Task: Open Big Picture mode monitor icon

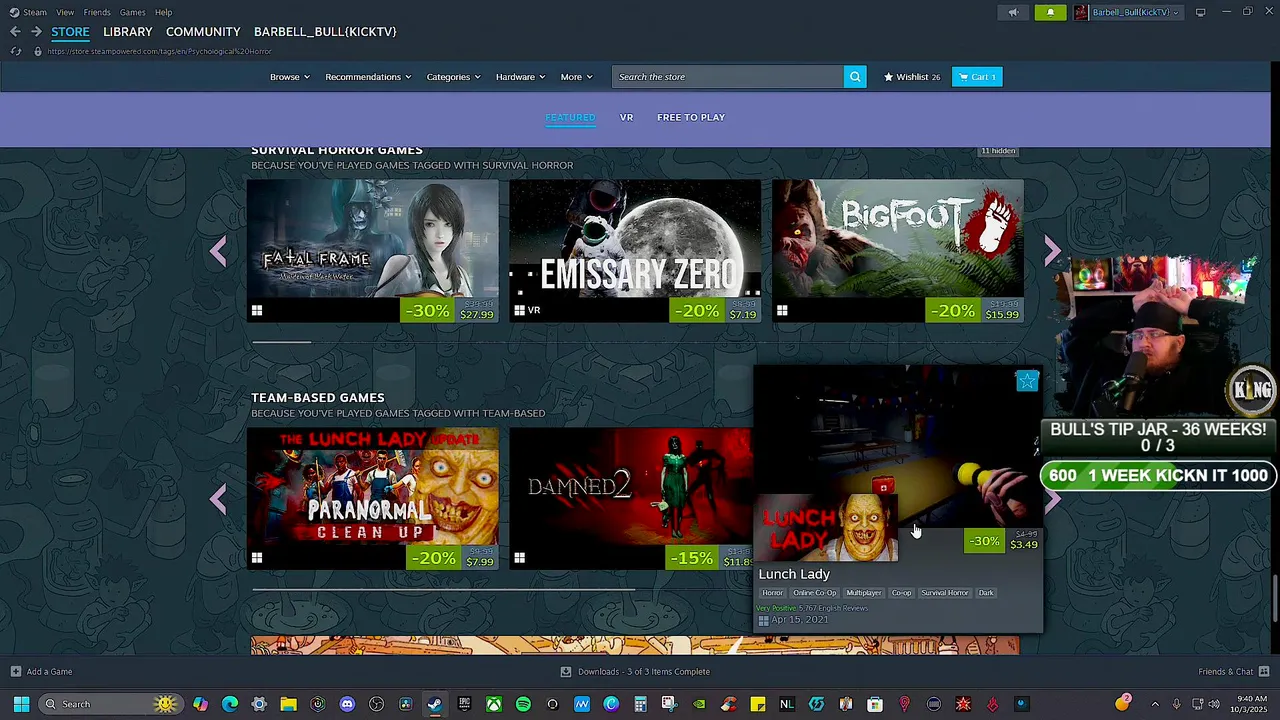Action: pos(1200,12)
